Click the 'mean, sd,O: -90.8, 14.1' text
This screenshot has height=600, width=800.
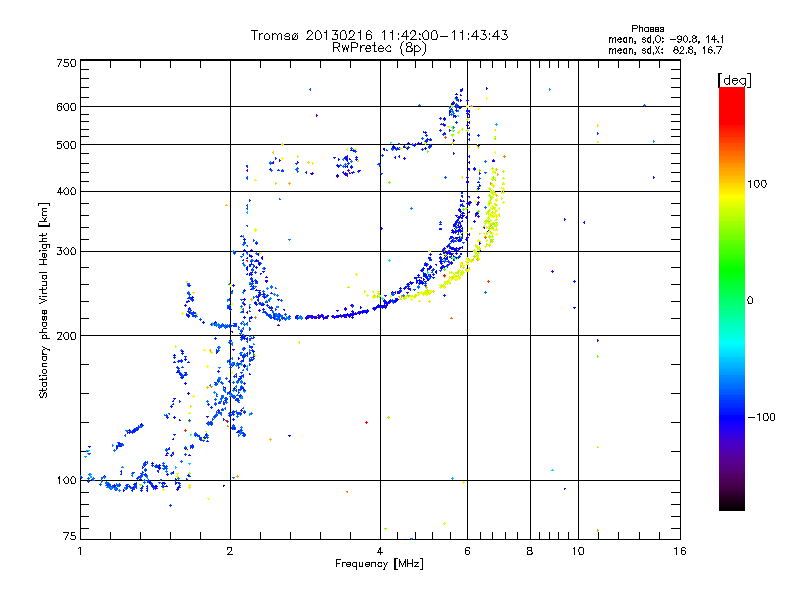click(666, 39)
